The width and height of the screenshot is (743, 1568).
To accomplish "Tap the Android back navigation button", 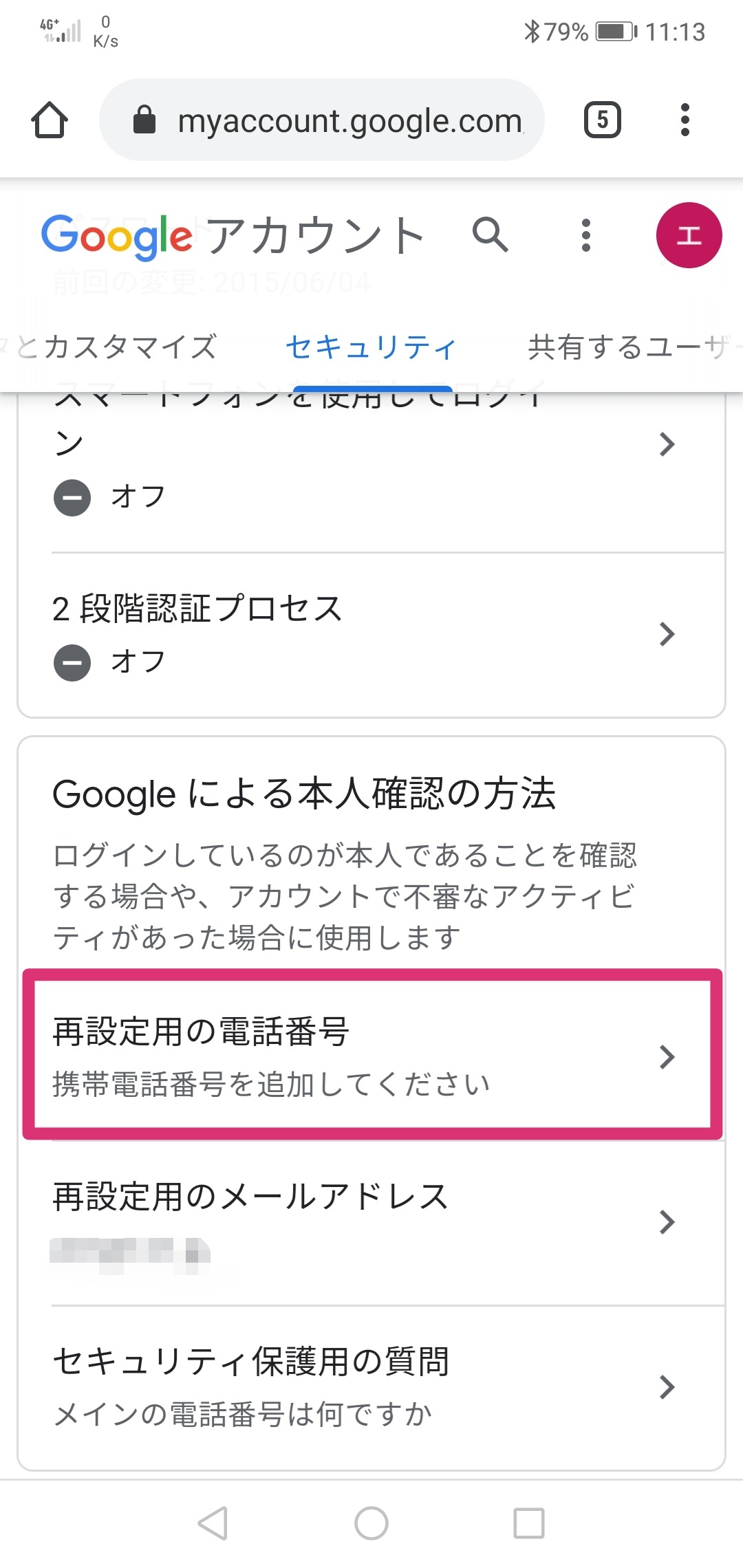I will coord(213,1523).
